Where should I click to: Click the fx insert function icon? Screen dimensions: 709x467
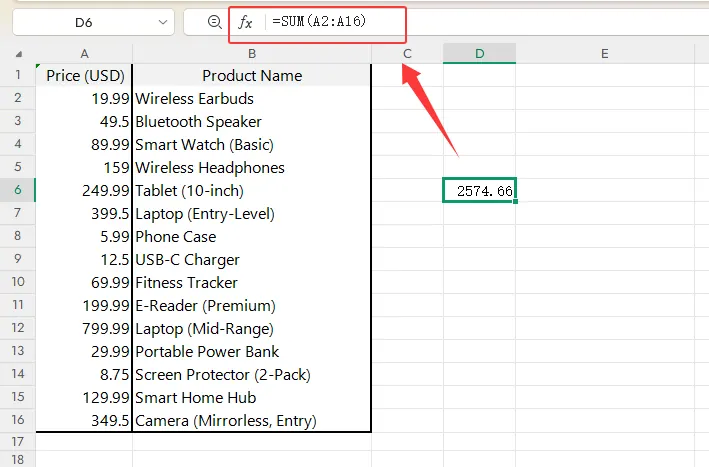(245, 22)
